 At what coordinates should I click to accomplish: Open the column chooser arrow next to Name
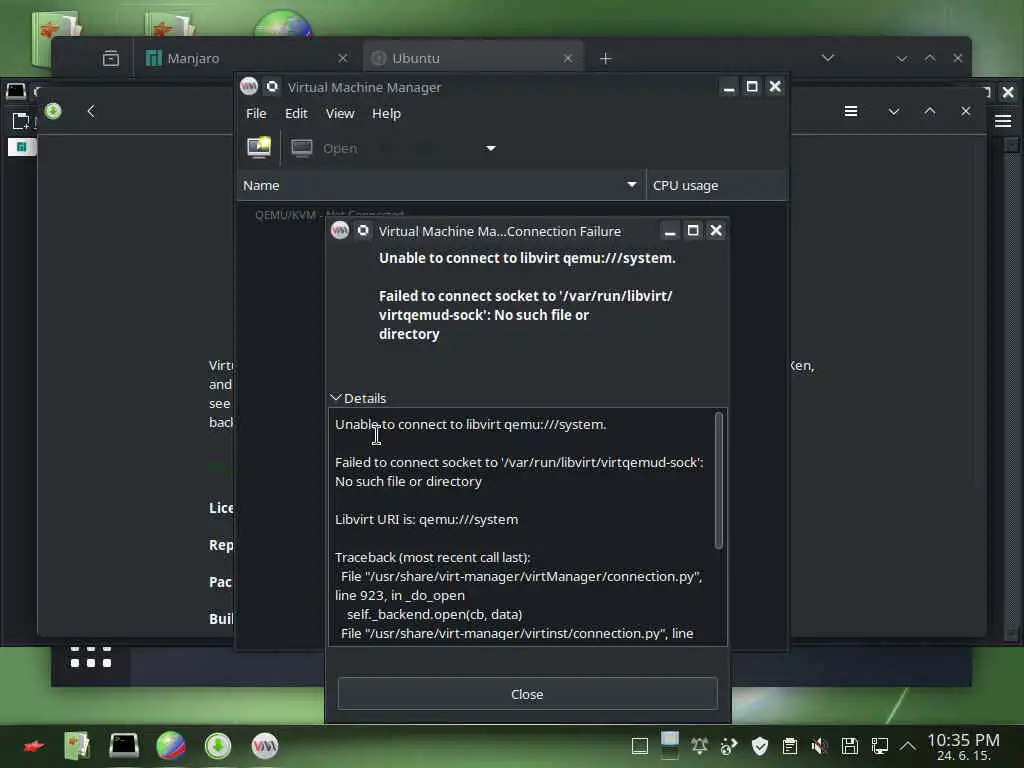click(x=632, y=185)
